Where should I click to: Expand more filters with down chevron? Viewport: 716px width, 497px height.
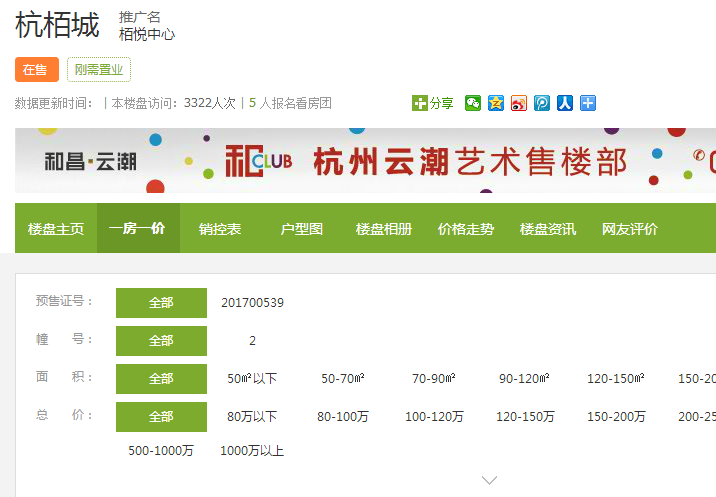tap(489, 480)
